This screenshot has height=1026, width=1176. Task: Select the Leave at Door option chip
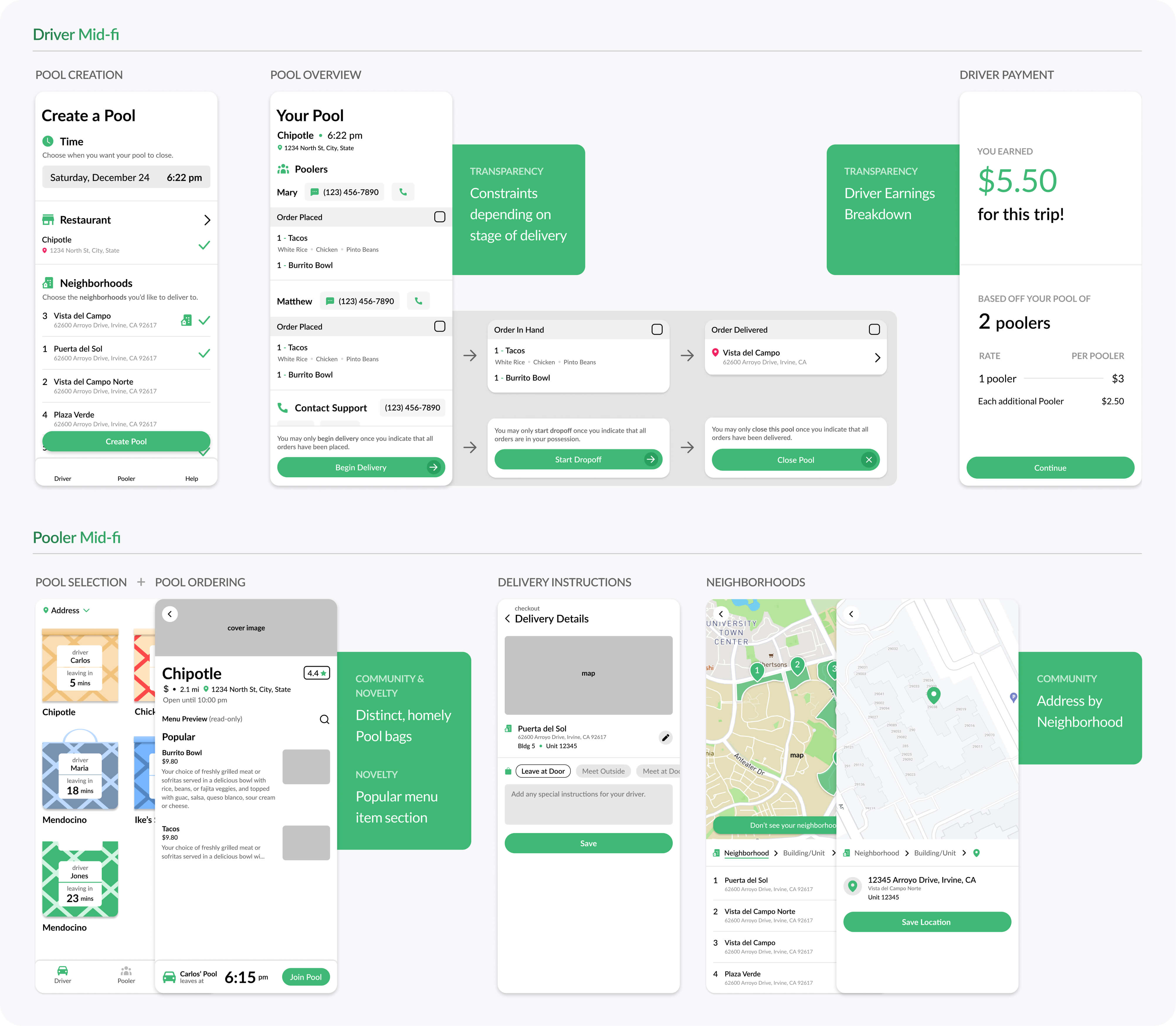pyautogui.click(x=543, y=771)
